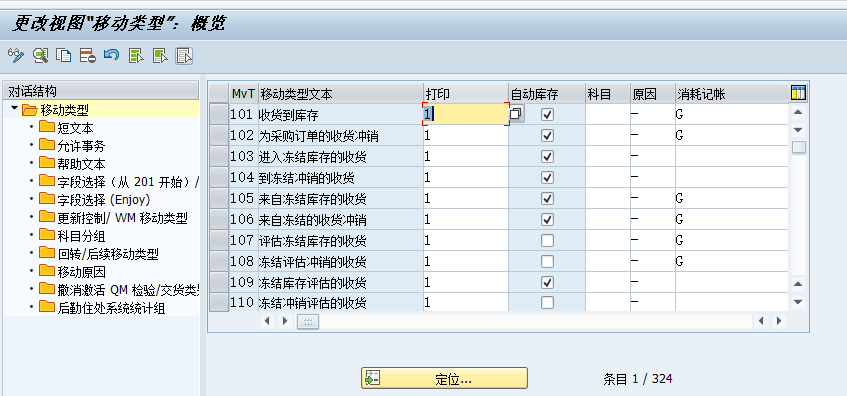Screen dimensions: 847x396
Task: Click the folder icon for 后勤住处系统统计组
Action: click(x=48, y=308)
